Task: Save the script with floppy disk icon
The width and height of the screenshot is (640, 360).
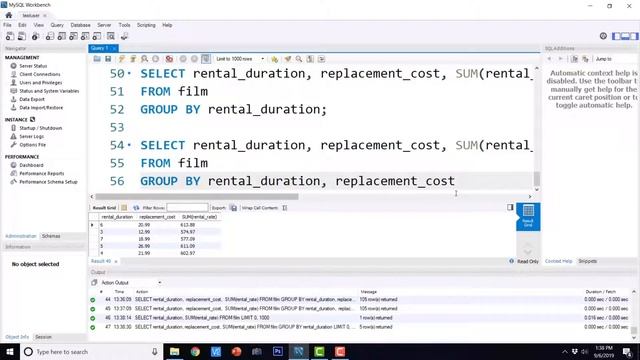Action: pos(108,59)
